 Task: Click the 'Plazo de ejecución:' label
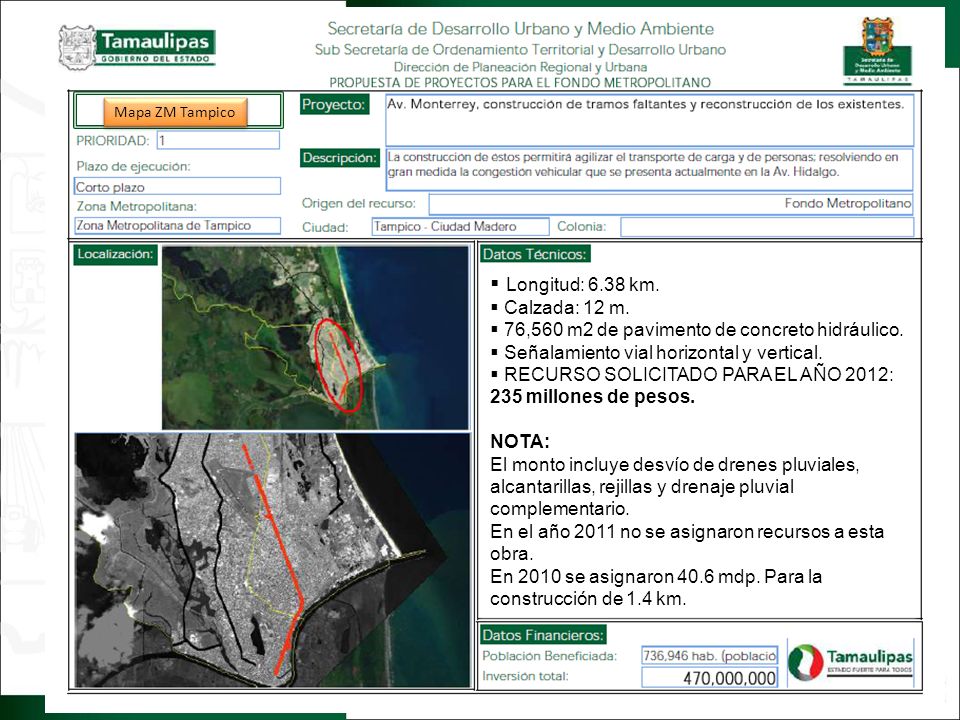tap(133, 167)
